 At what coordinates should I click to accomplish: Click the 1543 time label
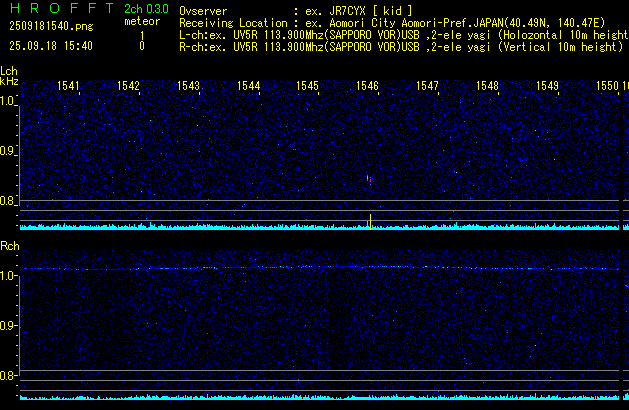pyautogui.click(x=188, y=86)
